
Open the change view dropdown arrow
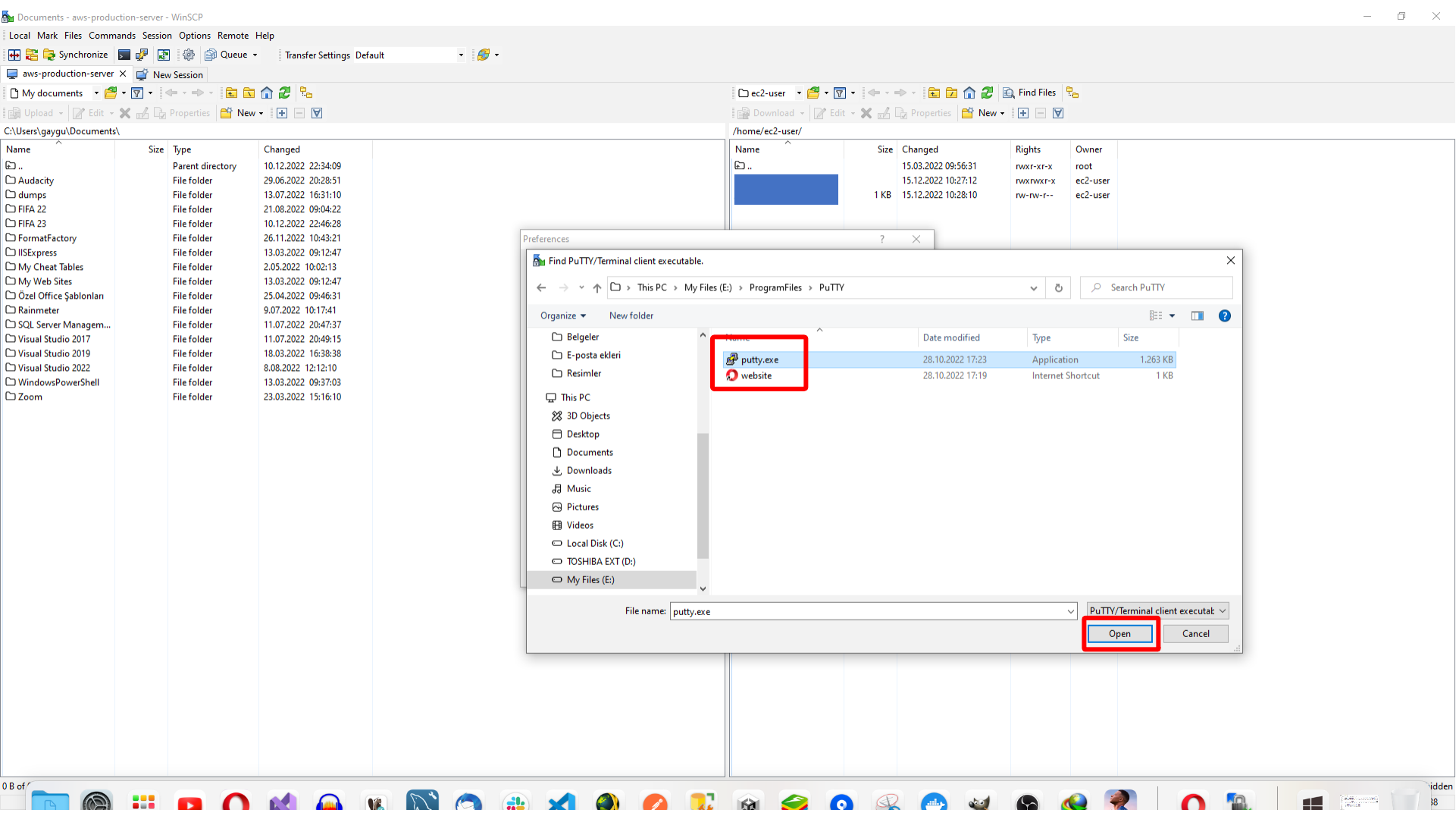[x=1172, y=315]
